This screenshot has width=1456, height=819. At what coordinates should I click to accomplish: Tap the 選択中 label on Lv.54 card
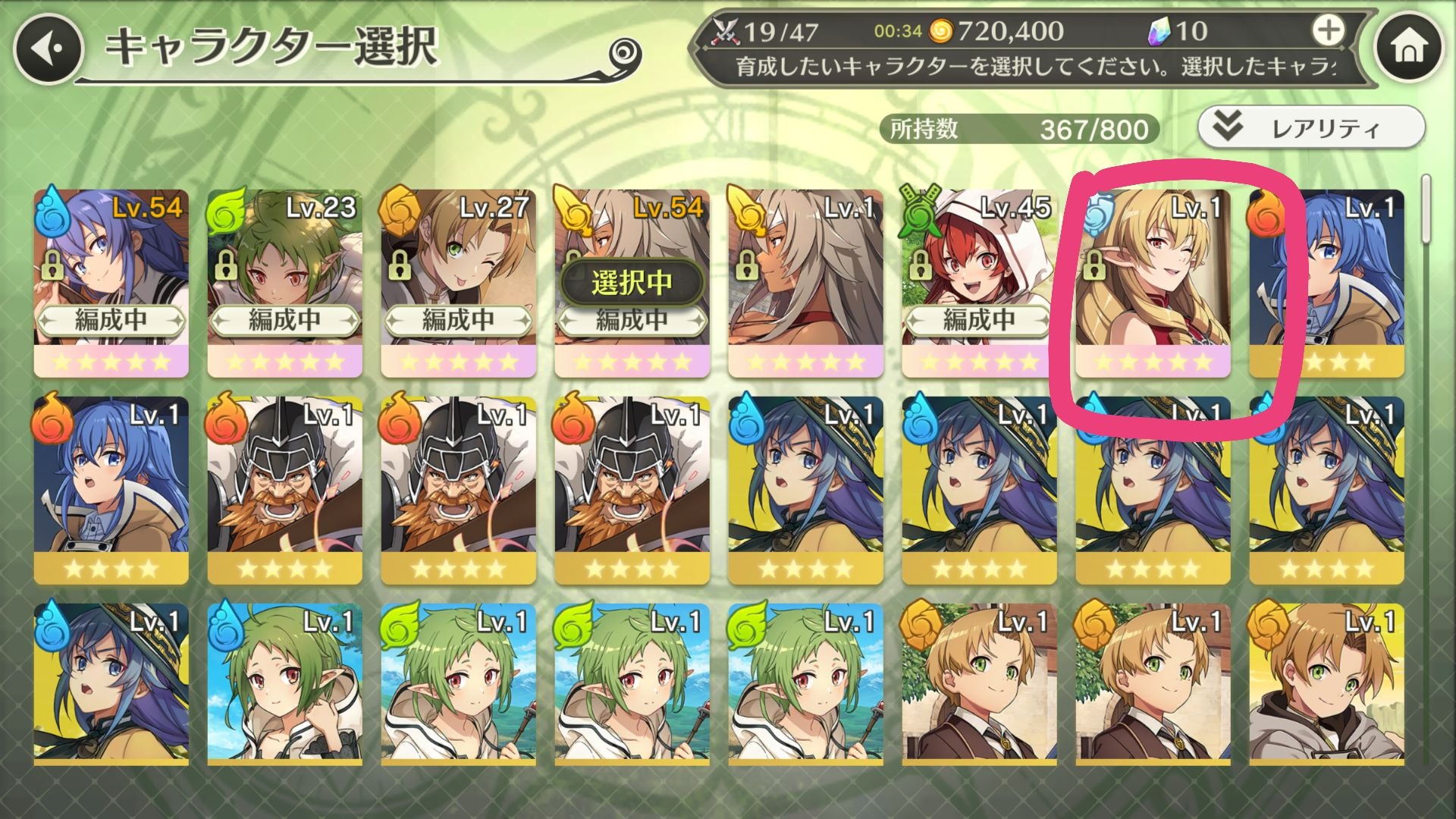632,283
